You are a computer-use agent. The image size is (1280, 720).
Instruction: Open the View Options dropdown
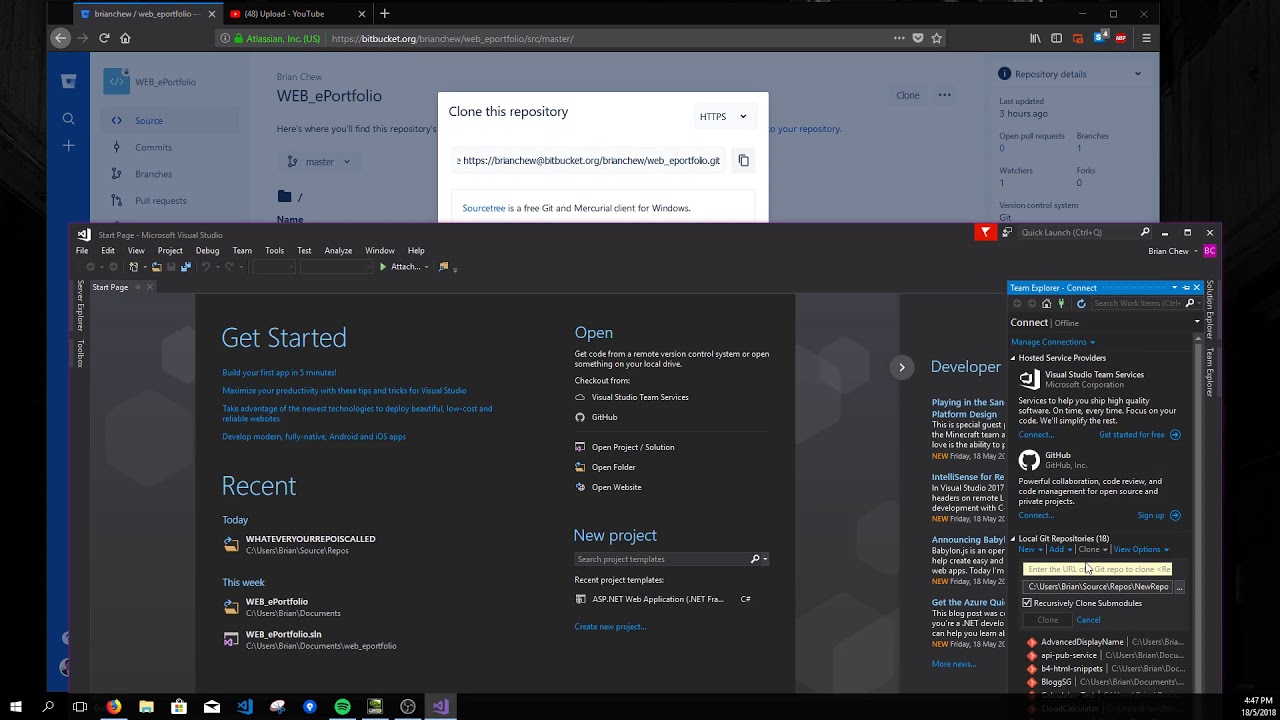tap(1141, 549)
